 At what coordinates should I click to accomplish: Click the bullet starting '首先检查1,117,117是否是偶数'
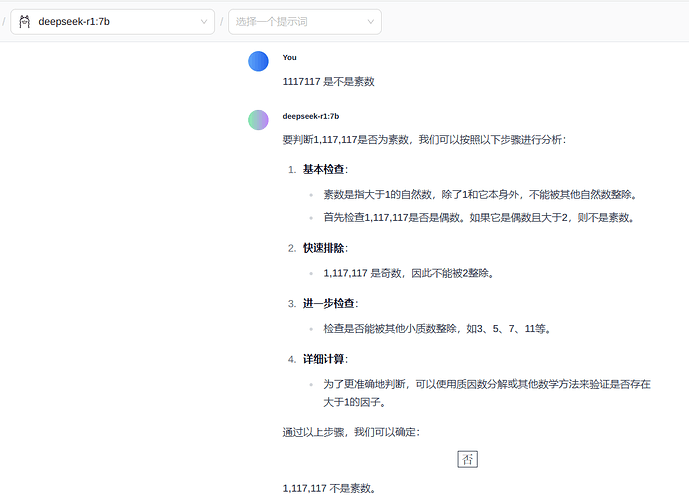coord(479,217)
